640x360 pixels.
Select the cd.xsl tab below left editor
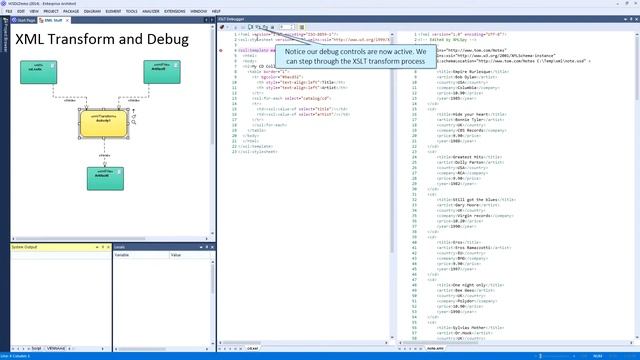[253, 349]
